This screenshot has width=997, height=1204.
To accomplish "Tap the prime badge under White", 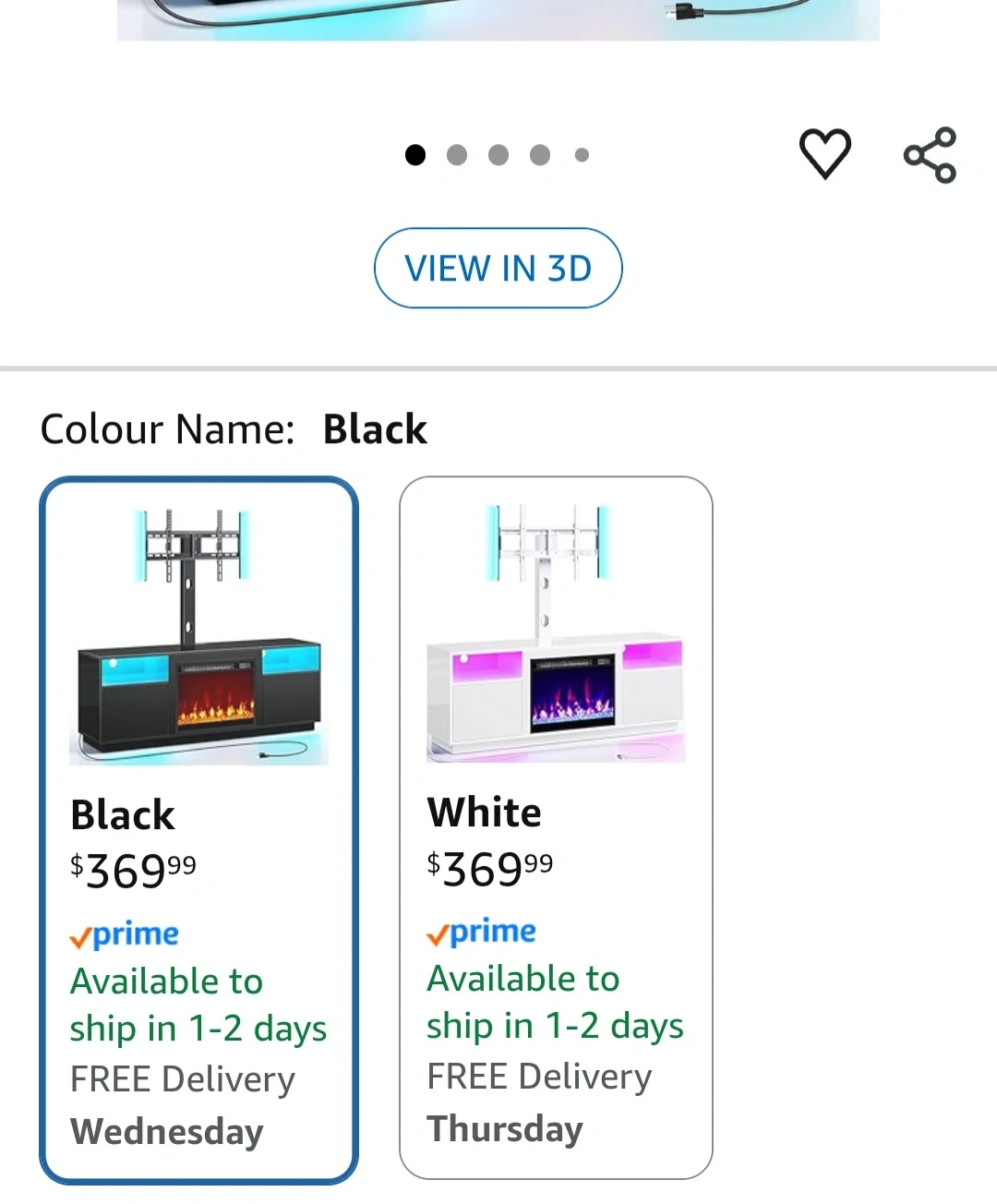I will tap(481, 932).
